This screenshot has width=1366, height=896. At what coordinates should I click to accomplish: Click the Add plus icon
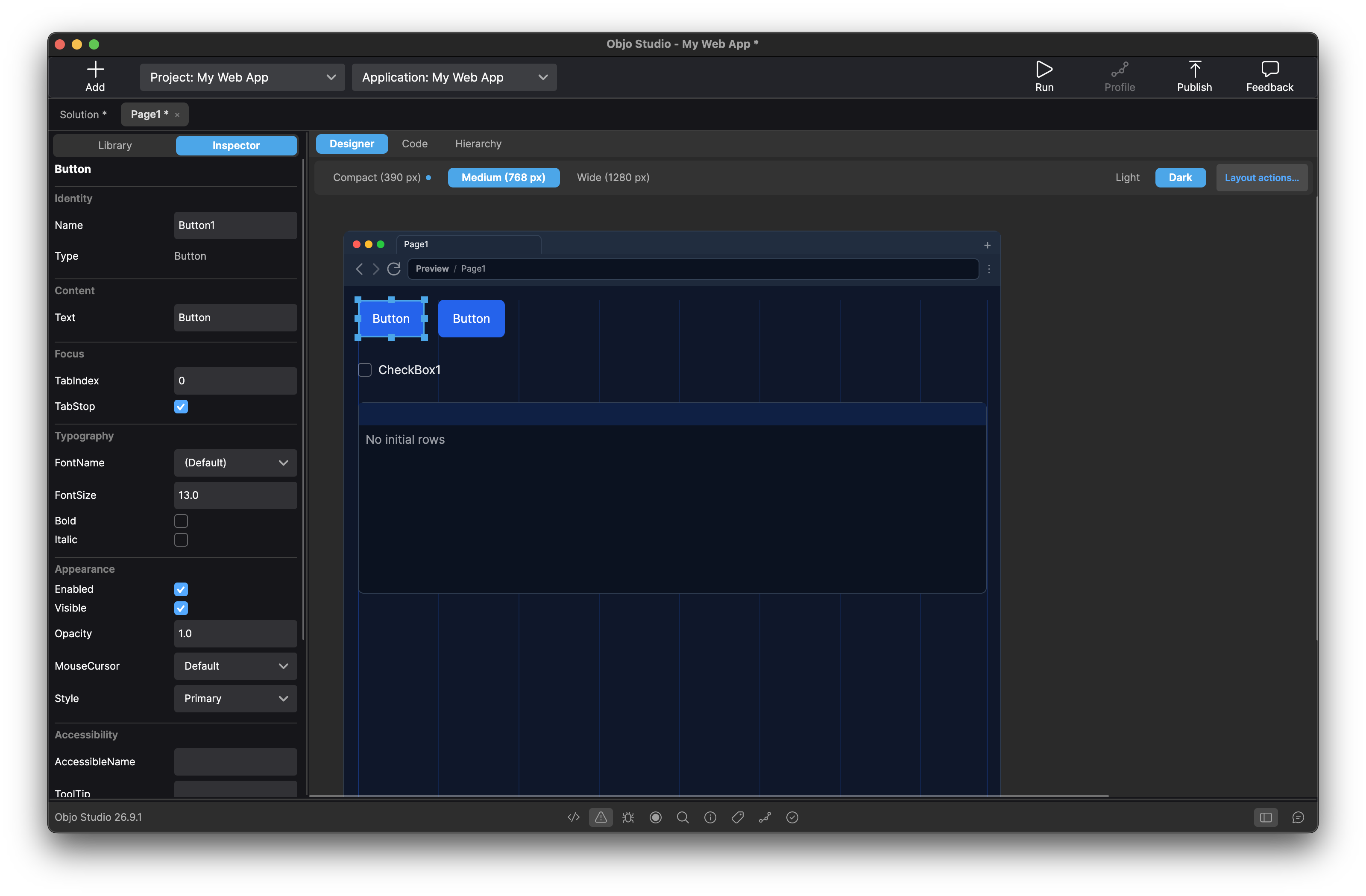click(95, 70)
